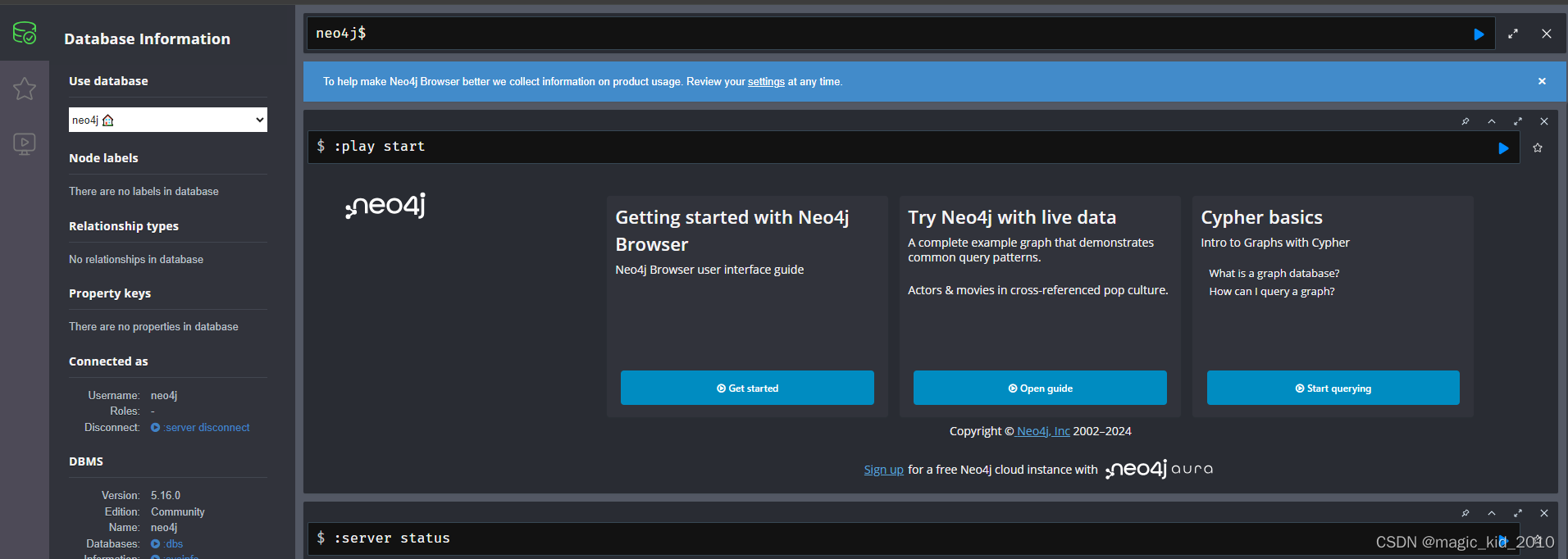The image size is (1568, 559).
Task: Click the 'DBMS' section header
Action: click(86, 461)
